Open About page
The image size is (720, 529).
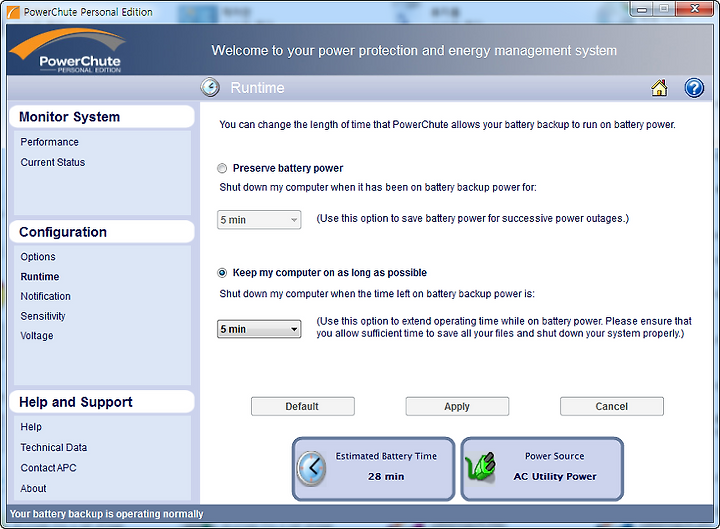pyautogui.click(x=34, y=488)
